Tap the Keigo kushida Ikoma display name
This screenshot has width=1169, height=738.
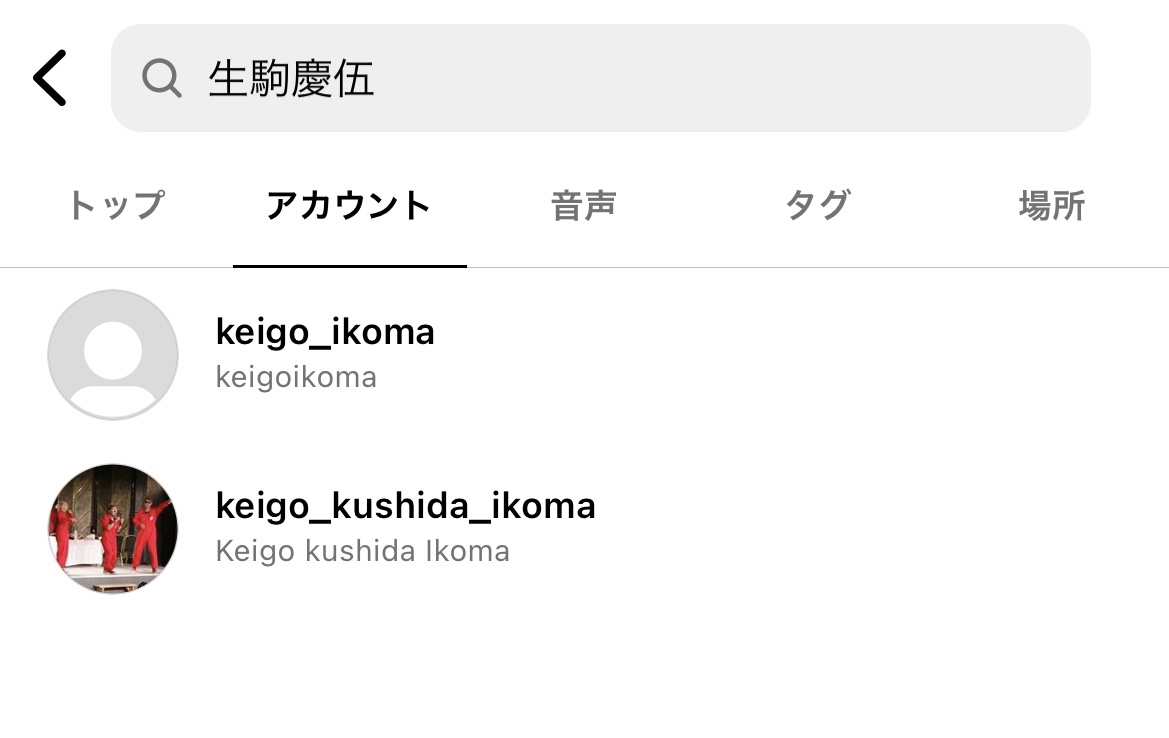pos(362,552)
